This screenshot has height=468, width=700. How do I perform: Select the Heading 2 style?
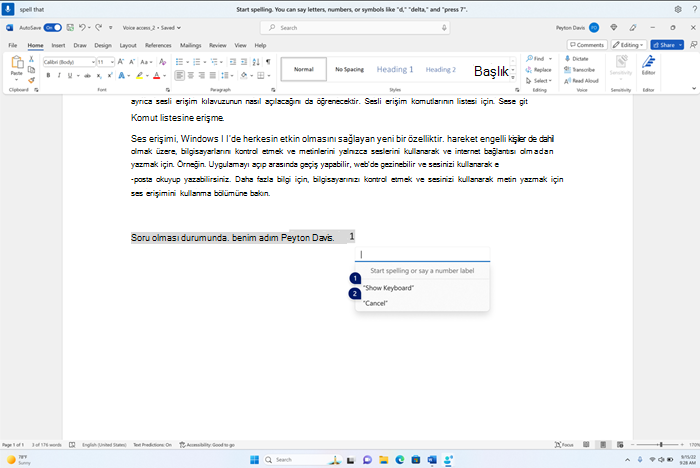pyautogui.click(x=441, y=69)
